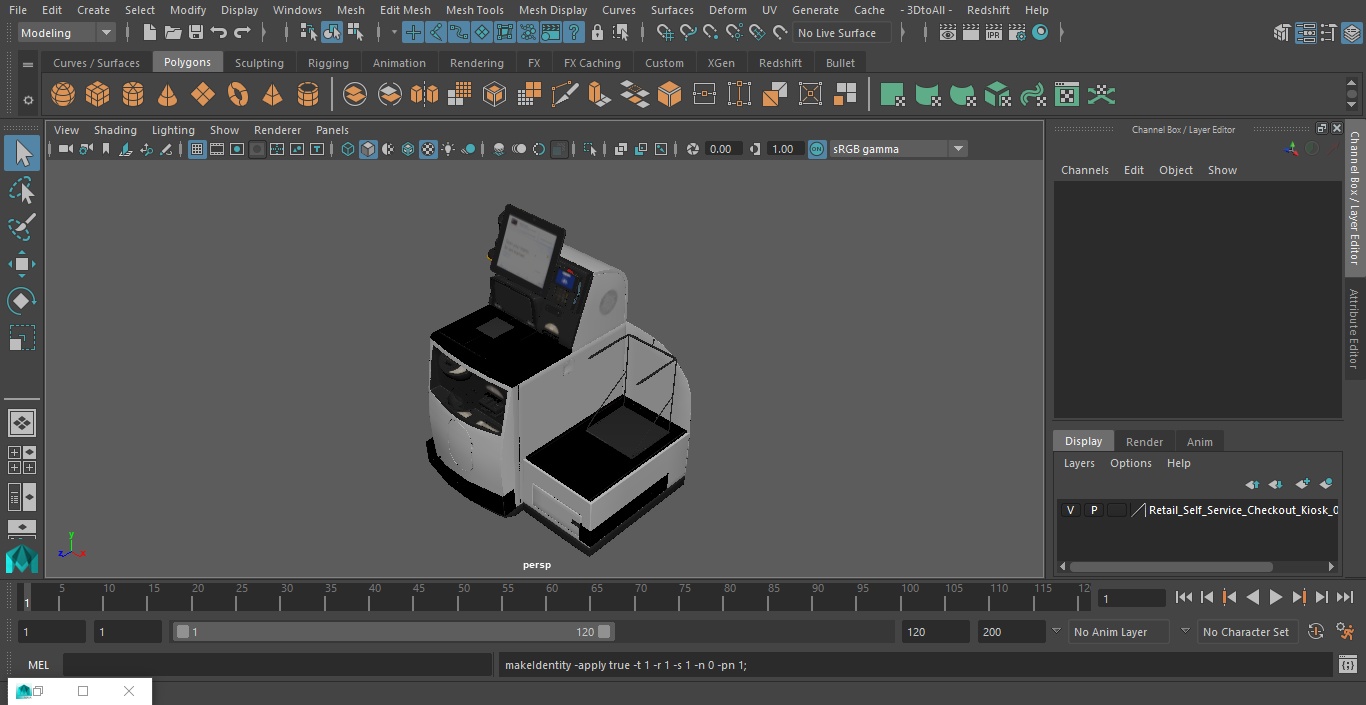Open the shelf gear options menu

[x=27, y=100]
